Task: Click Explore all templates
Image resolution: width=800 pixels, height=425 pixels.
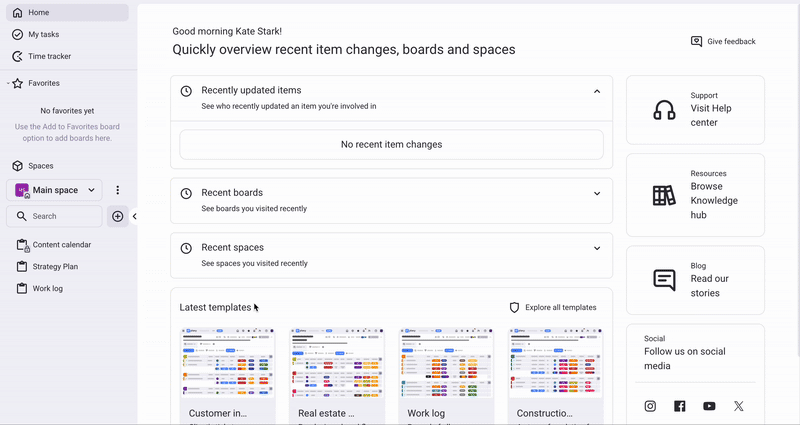Action: tap(553, 308)
